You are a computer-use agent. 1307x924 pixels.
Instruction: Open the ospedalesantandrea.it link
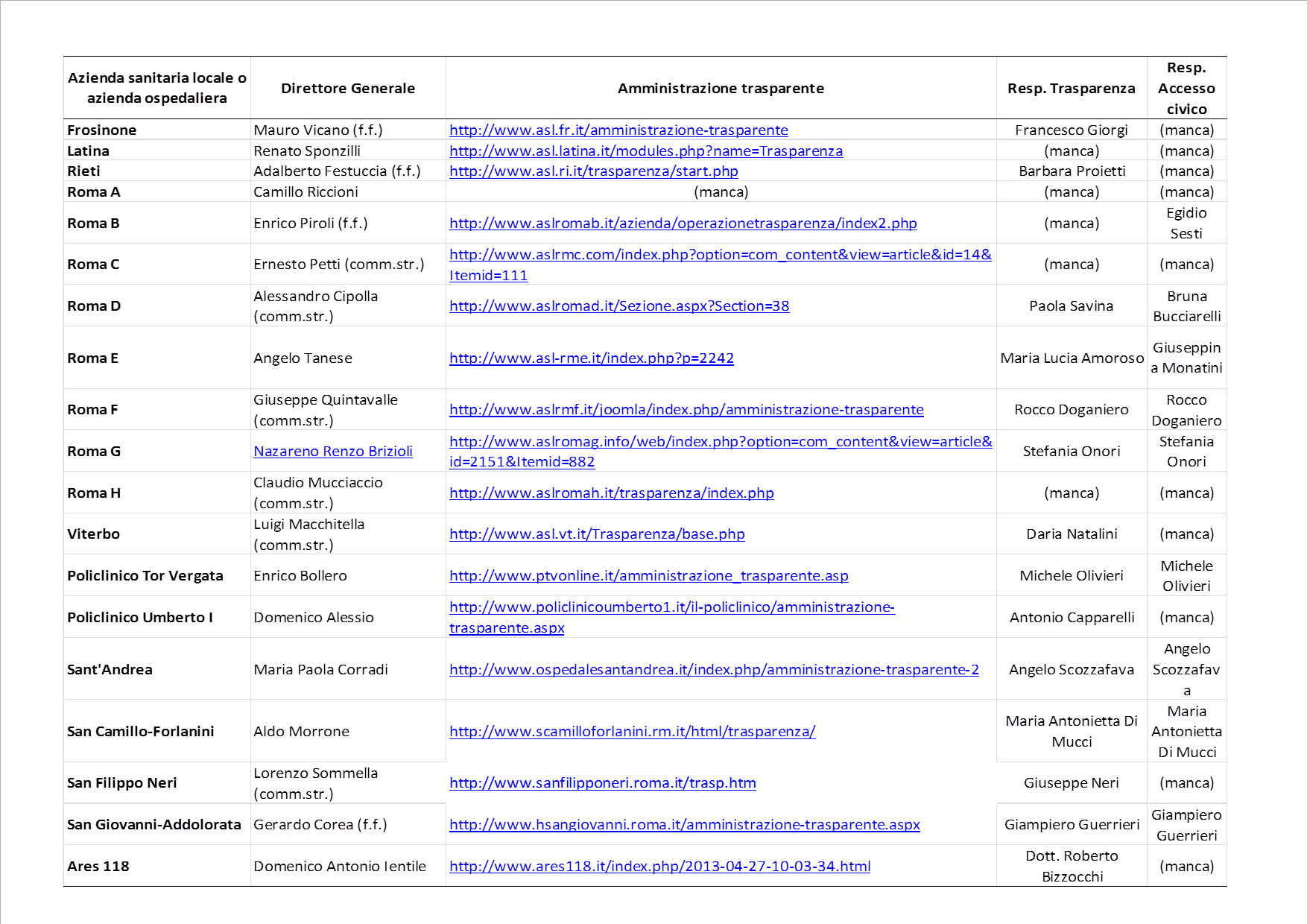(714, 669)
